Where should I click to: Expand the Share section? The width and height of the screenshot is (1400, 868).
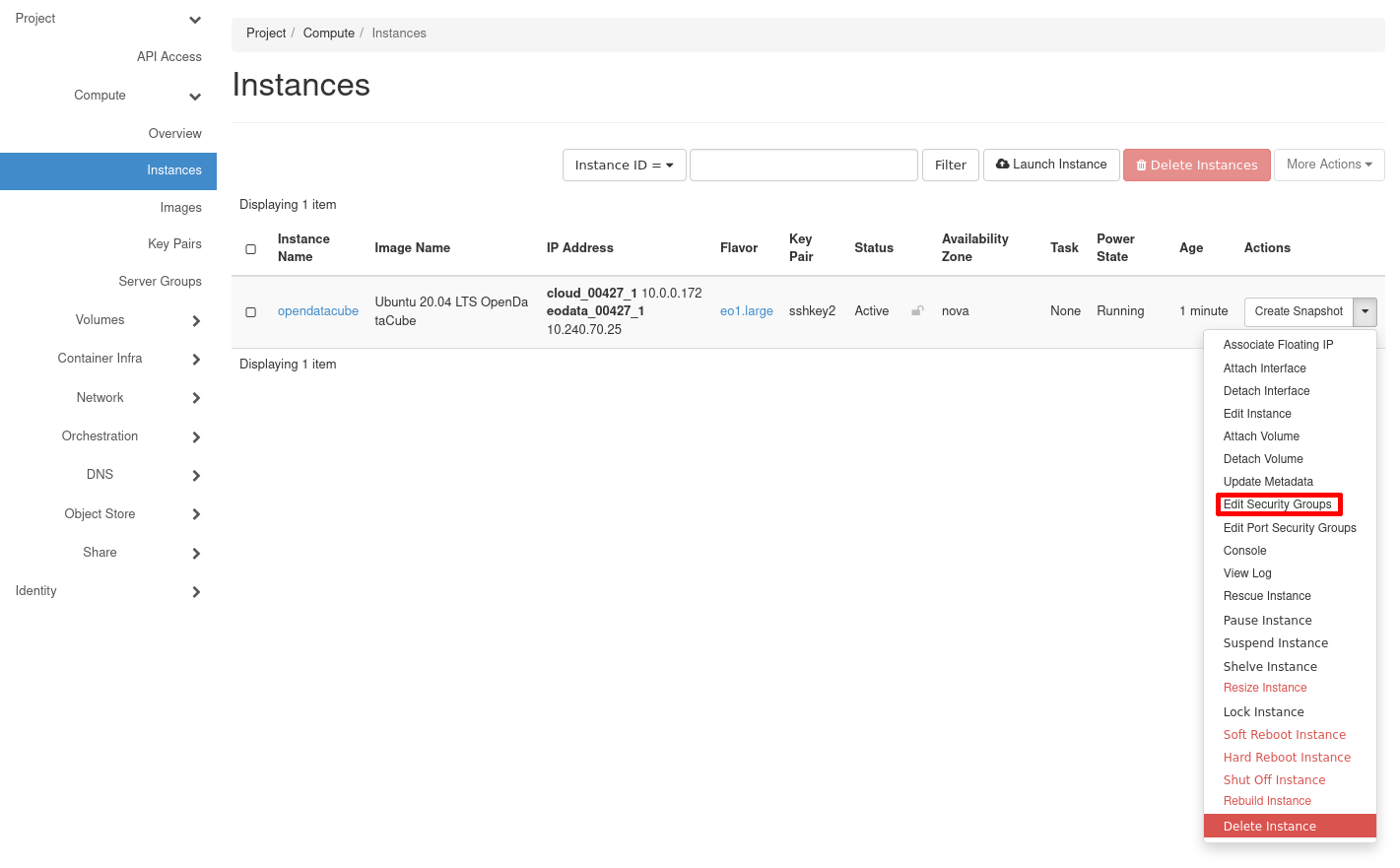point(196,554)
